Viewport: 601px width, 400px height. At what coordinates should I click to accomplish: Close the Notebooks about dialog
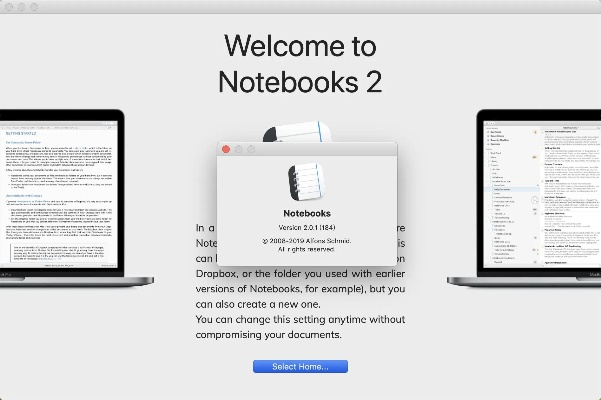click(x=226, y=149)
